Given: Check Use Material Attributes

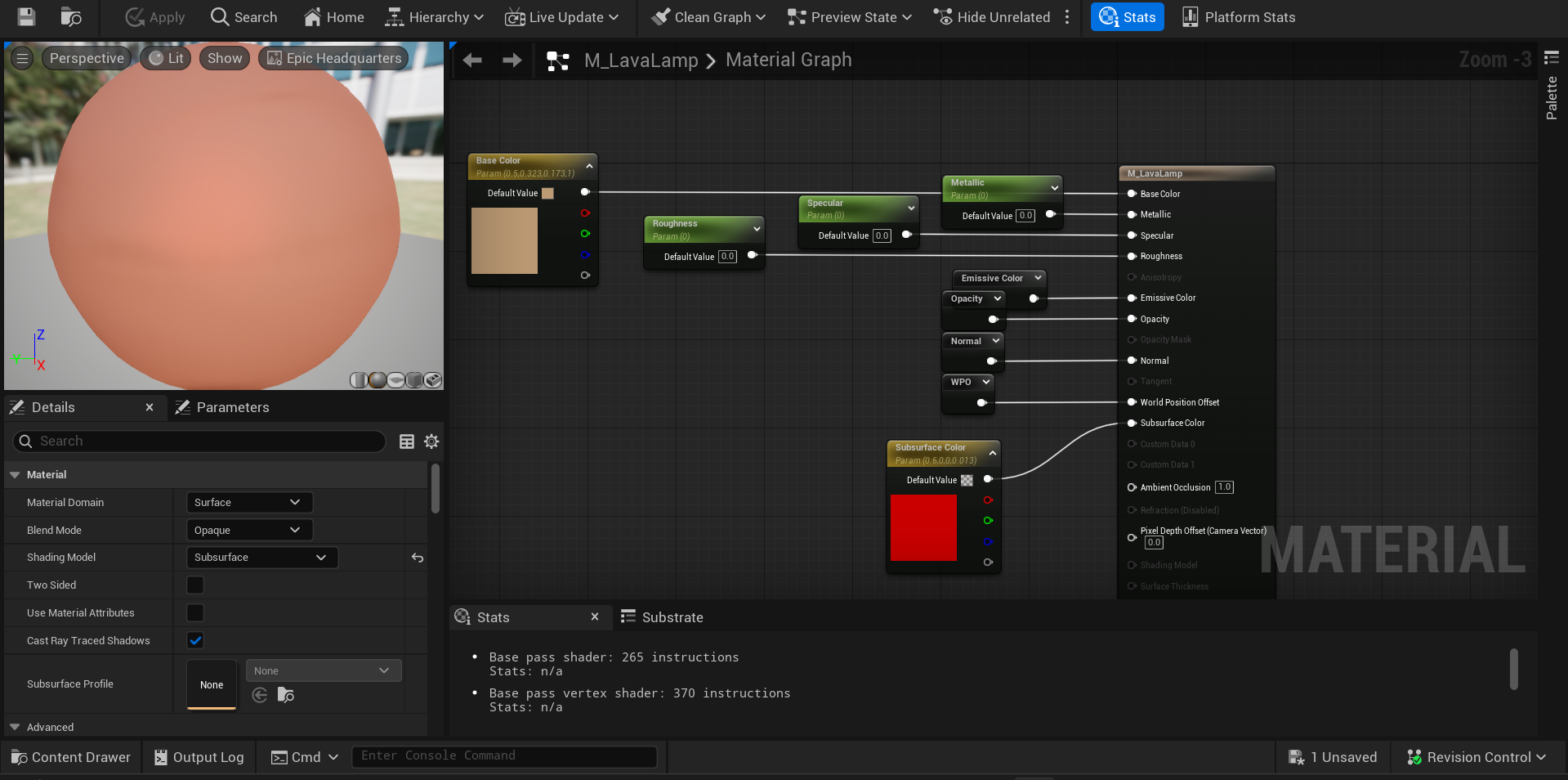Looking at the screenshot, I should (195, 613).
